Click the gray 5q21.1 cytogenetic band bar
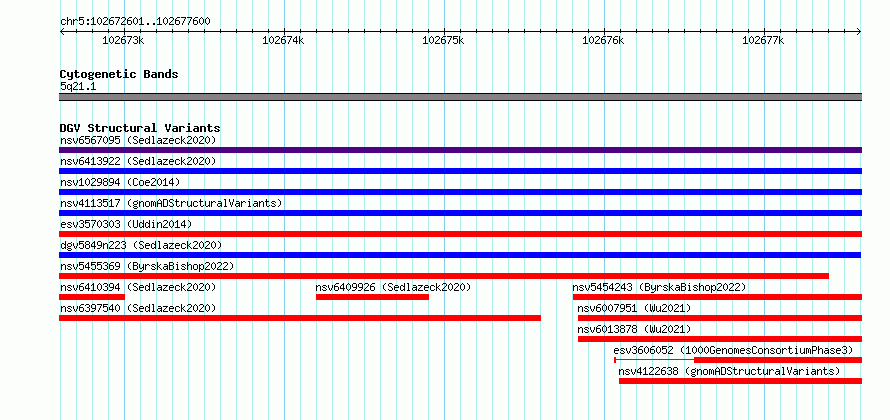Viewport: 890px width, 420px height. point(460,97)
